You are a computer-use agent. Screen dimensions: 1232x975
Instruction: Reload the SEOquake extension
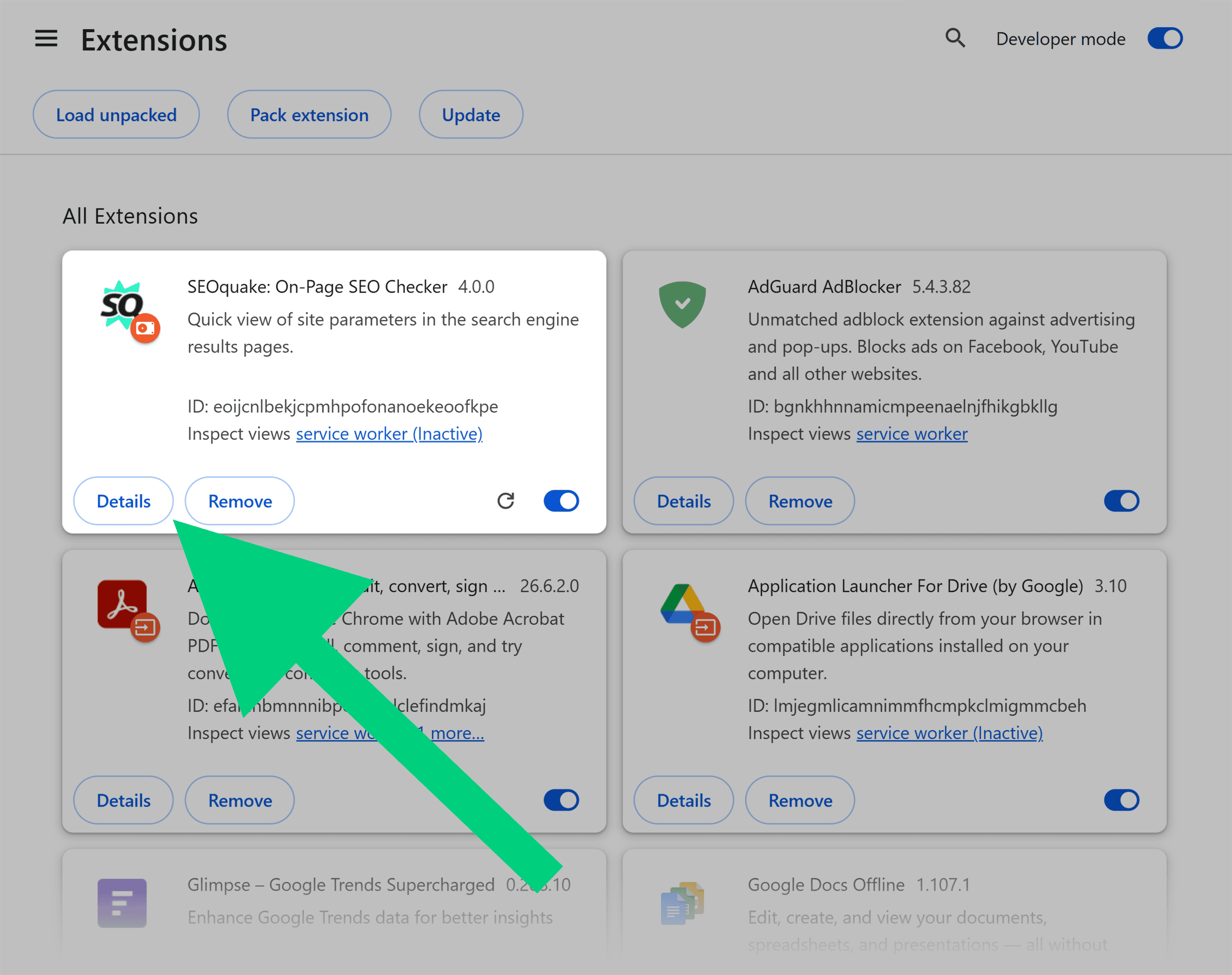coord(505,501)
